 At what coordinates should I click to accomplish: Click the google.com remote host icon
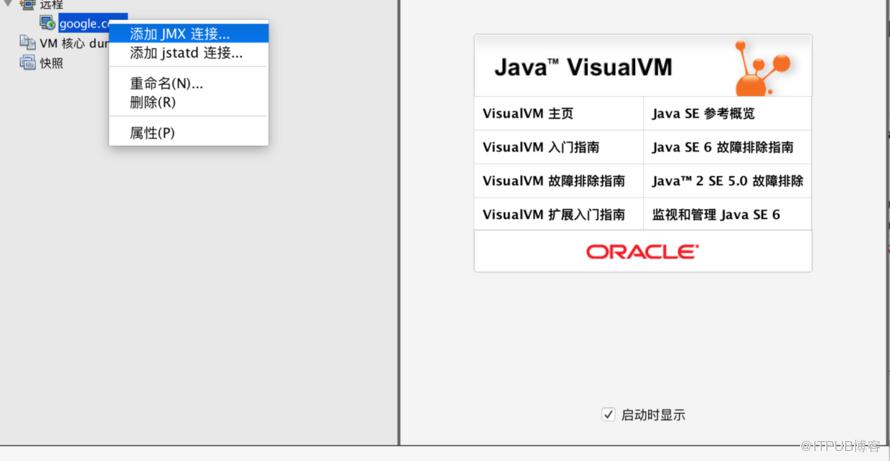(x=48, y=23)
